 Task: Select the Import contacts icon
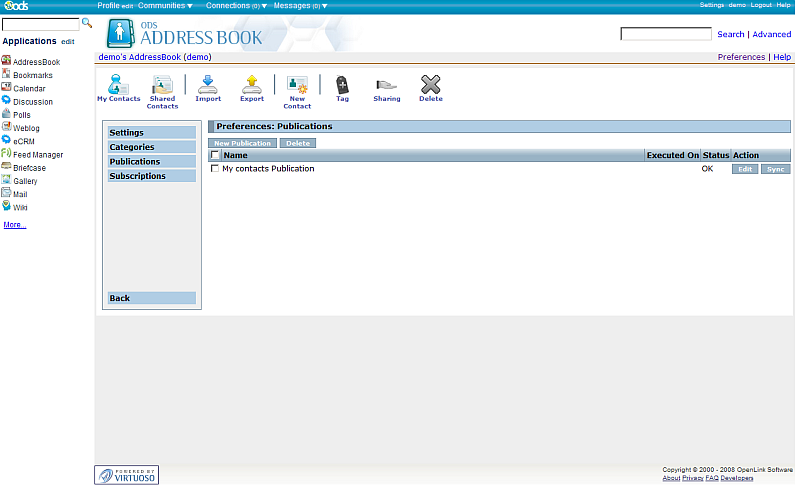click(208, 85)
